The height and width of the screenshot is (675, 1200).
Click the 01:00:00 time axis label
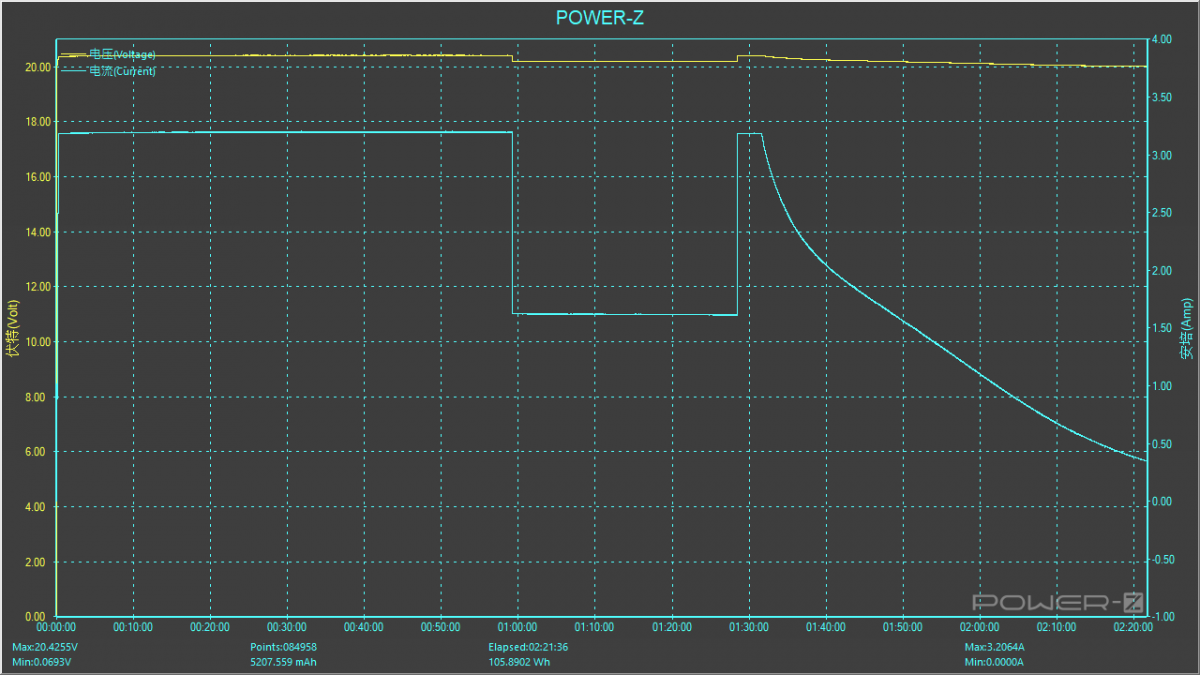[518, 628]
